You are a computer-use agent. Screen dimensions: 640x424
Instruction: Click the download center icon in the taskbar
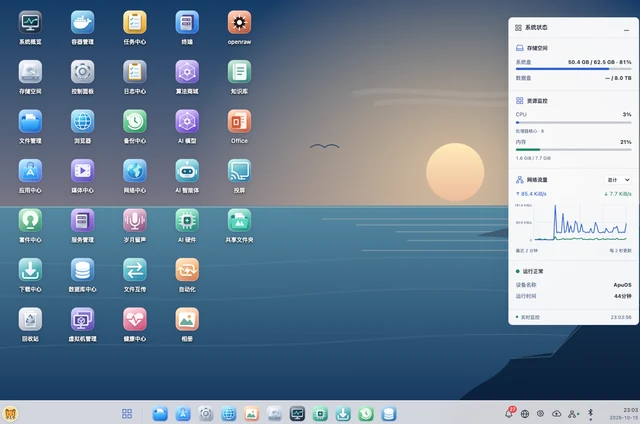point(343,414)
